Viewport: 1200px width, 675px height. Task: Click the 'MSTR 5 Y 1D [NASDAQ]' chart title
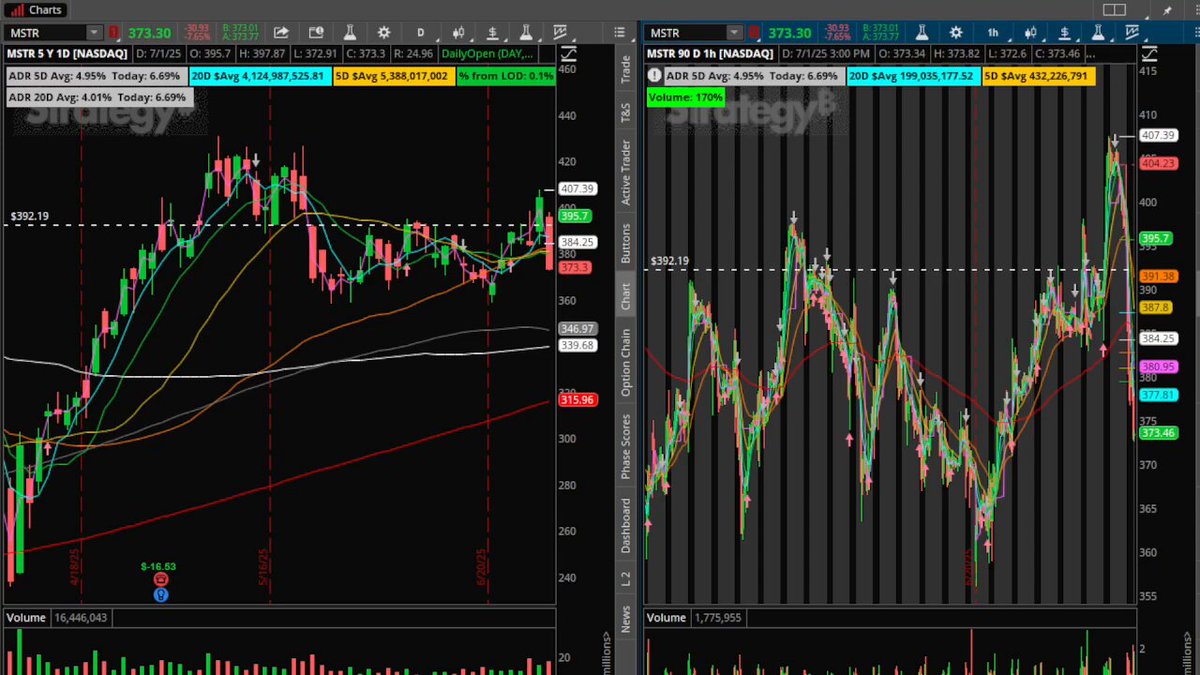point(66,54)
